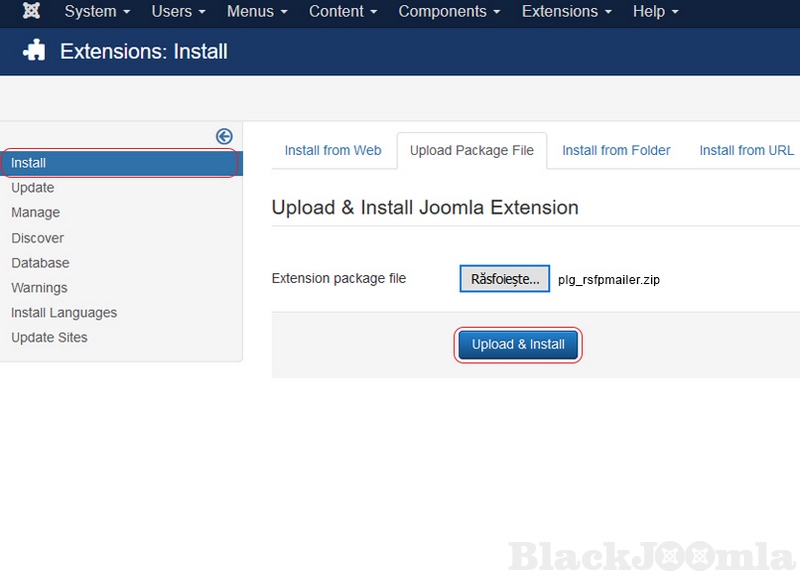Open the System dropdown menu

click(x=96, y=12)
